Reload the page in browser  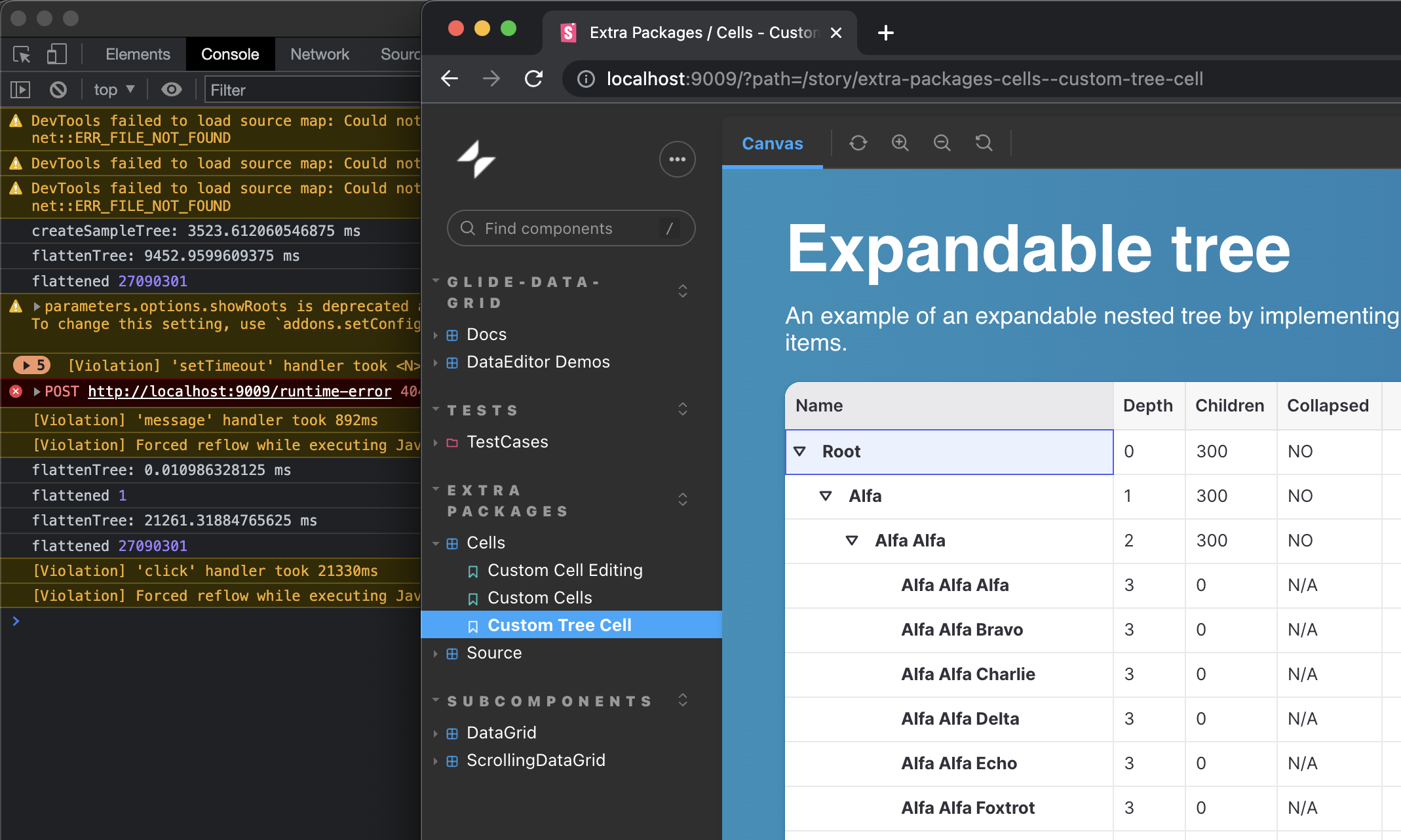pyautogui.click(x=534, y=79)
